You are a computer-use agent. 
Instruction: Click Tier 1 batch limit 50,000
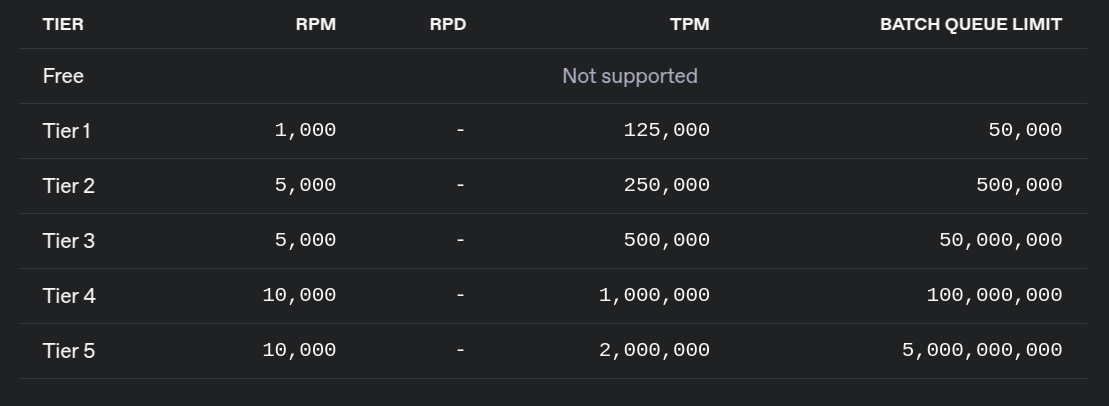click(1026, 130)
